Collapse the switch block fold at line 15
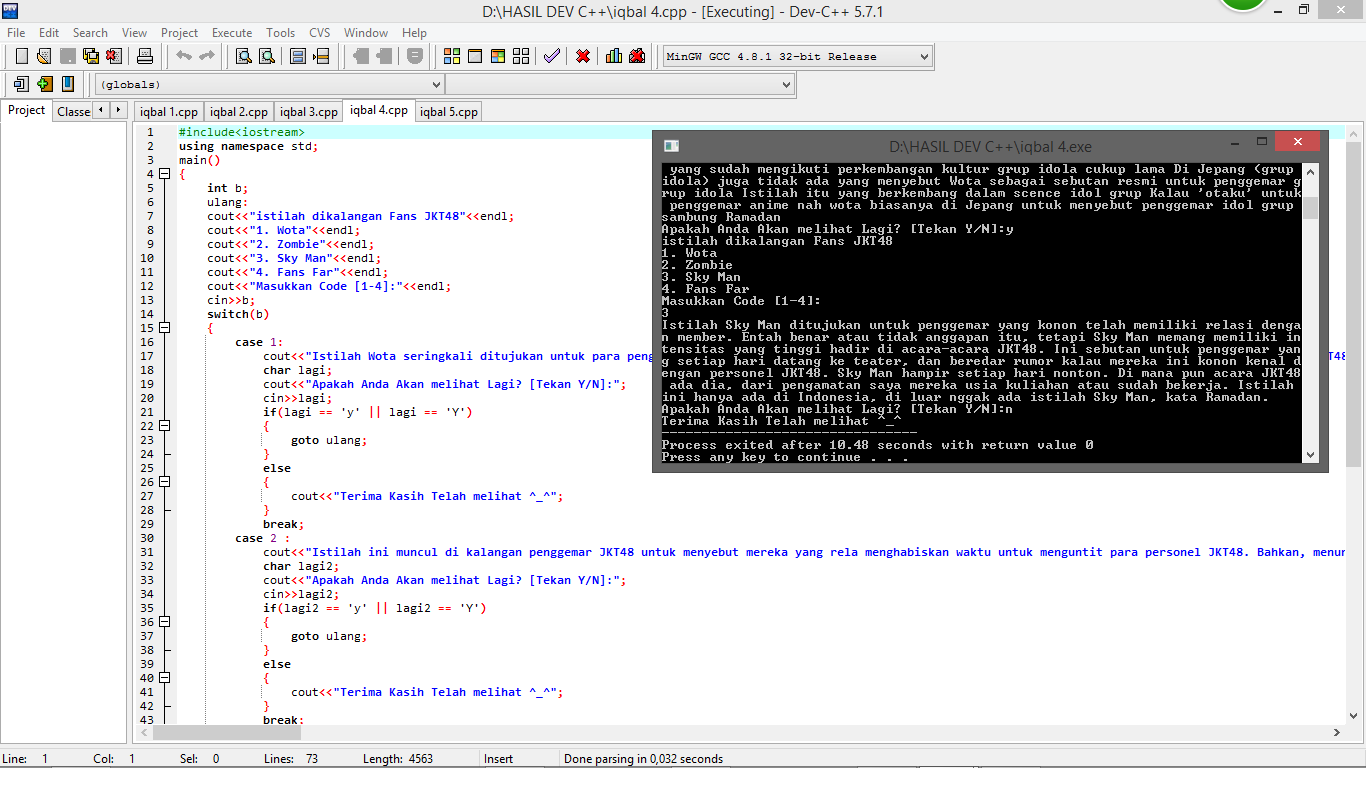This screenshot has width=1366, height=806. [164, 328]
